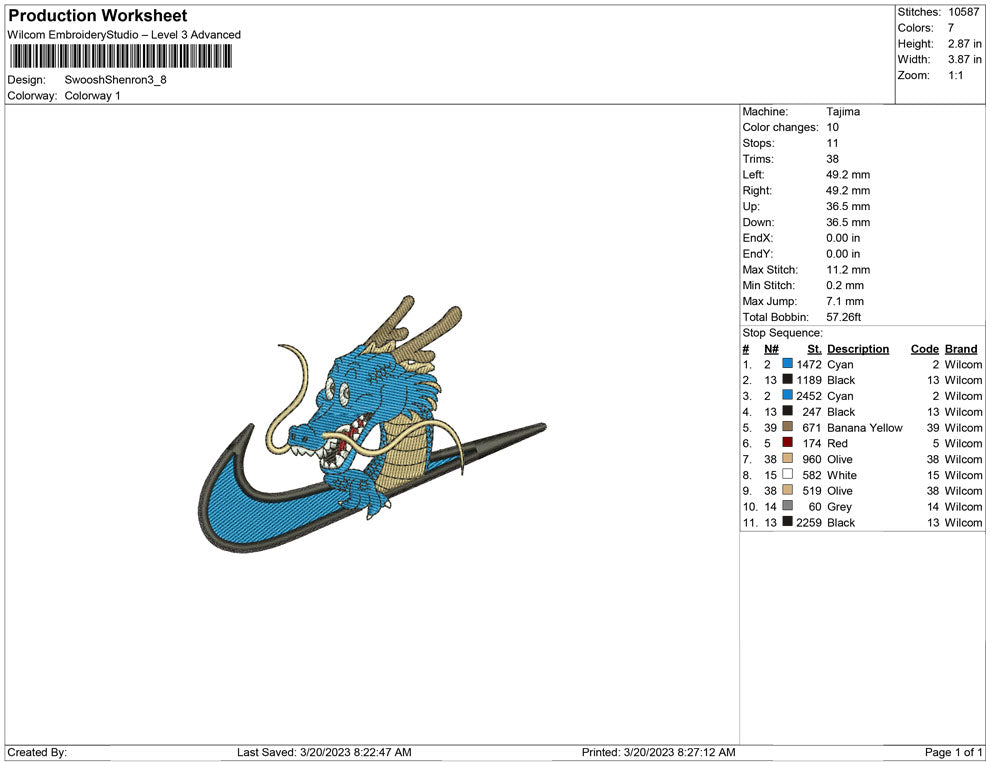Click the 'Red' description in row 6
Viewport: 990px width, 762px height.
(837, 443)
